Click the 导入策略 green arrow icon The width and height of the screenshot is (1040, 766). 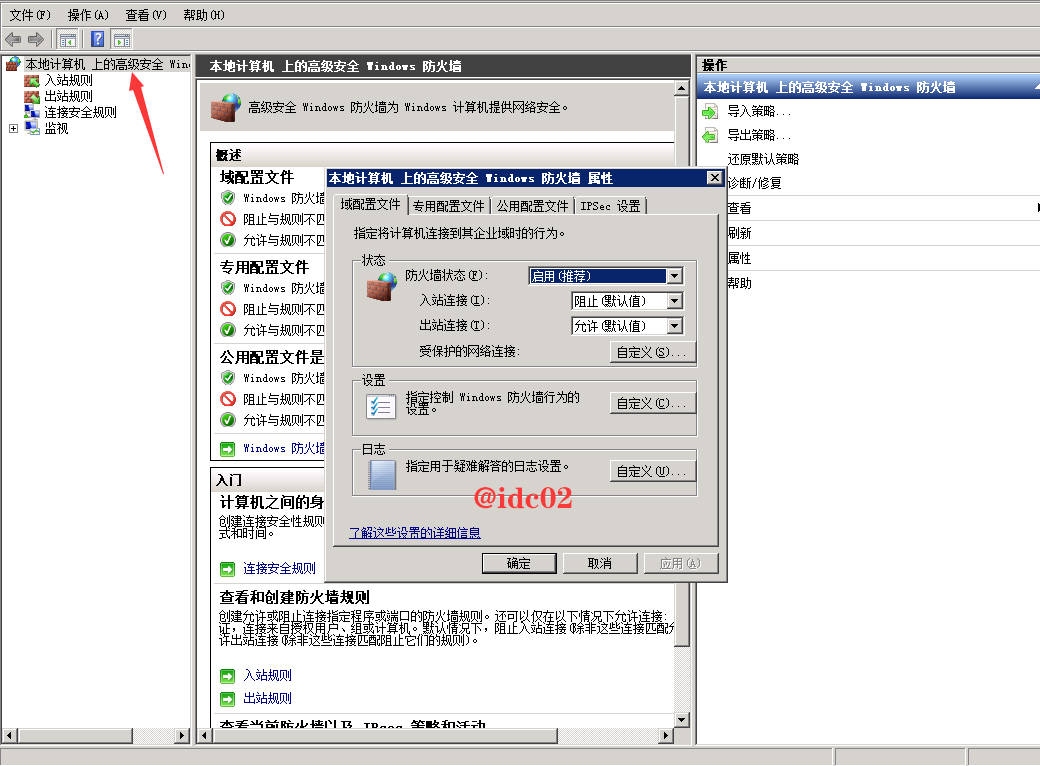[x=710, y=111]
